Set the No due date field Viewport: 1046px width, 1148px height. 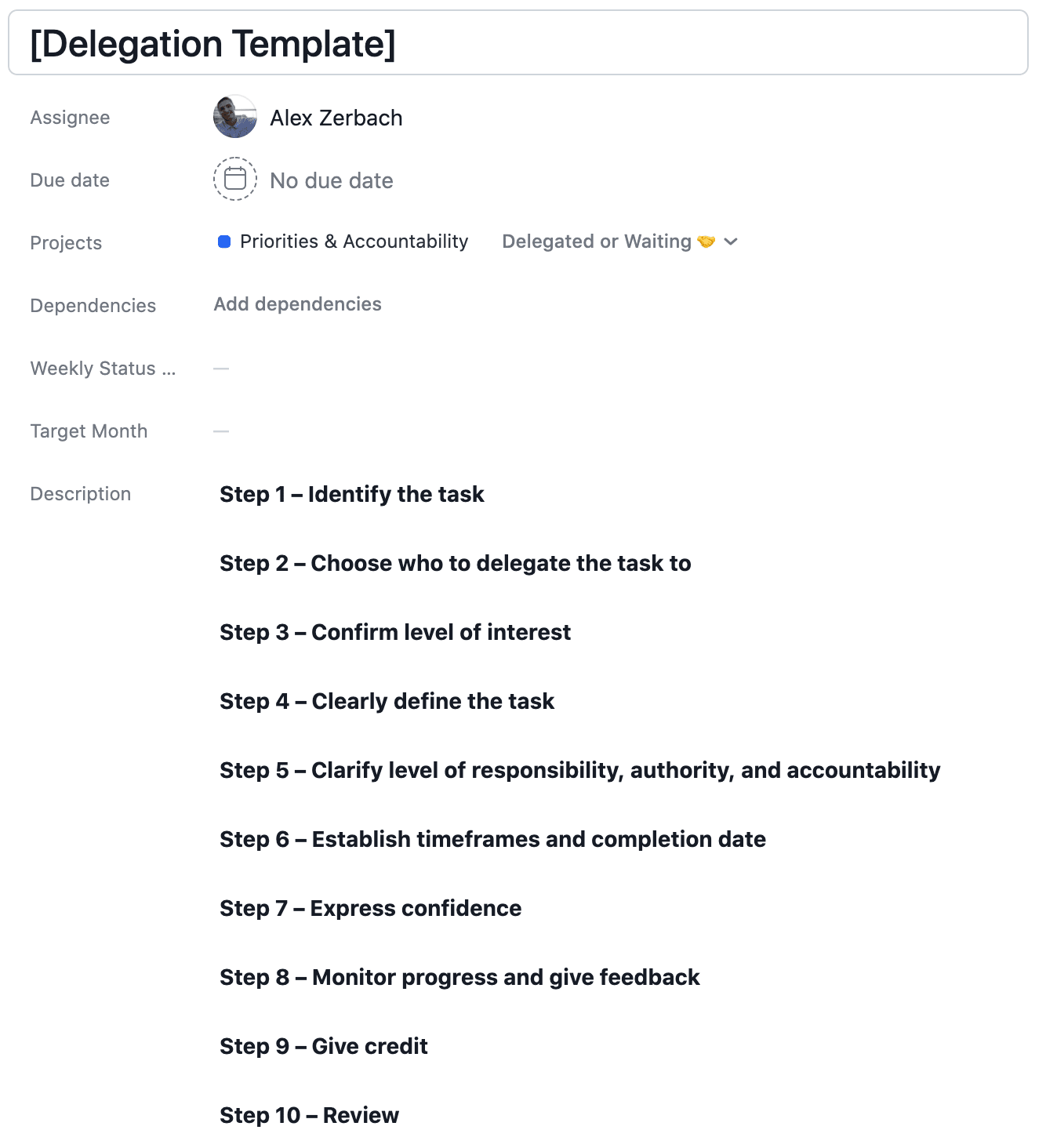[332, 180]
